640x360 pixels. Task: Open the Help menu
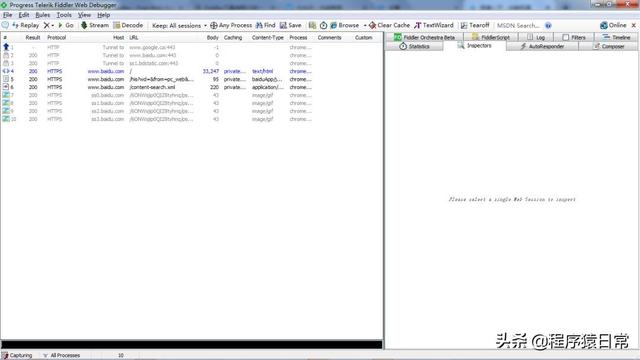coord(103,15)
